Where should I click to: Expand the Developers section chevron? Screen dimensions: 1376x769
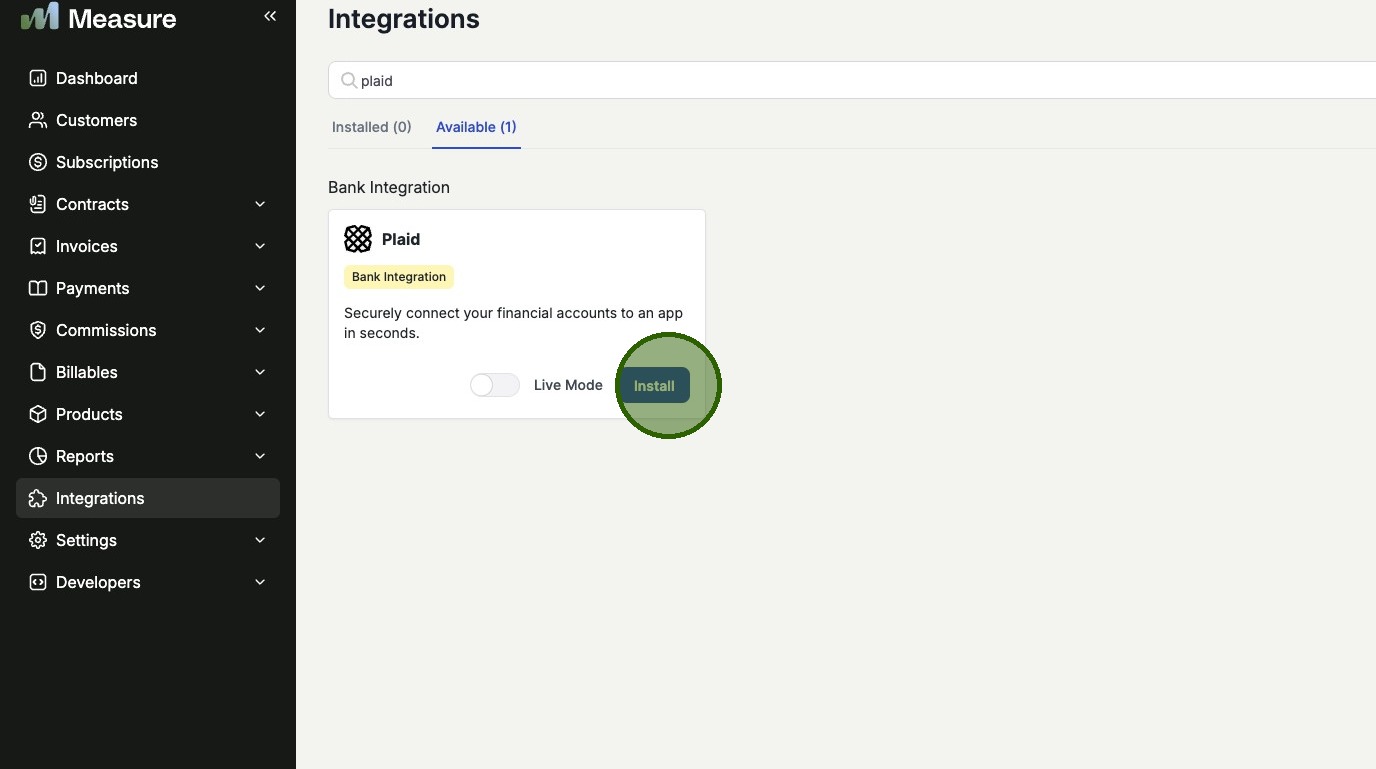point(260,582)
